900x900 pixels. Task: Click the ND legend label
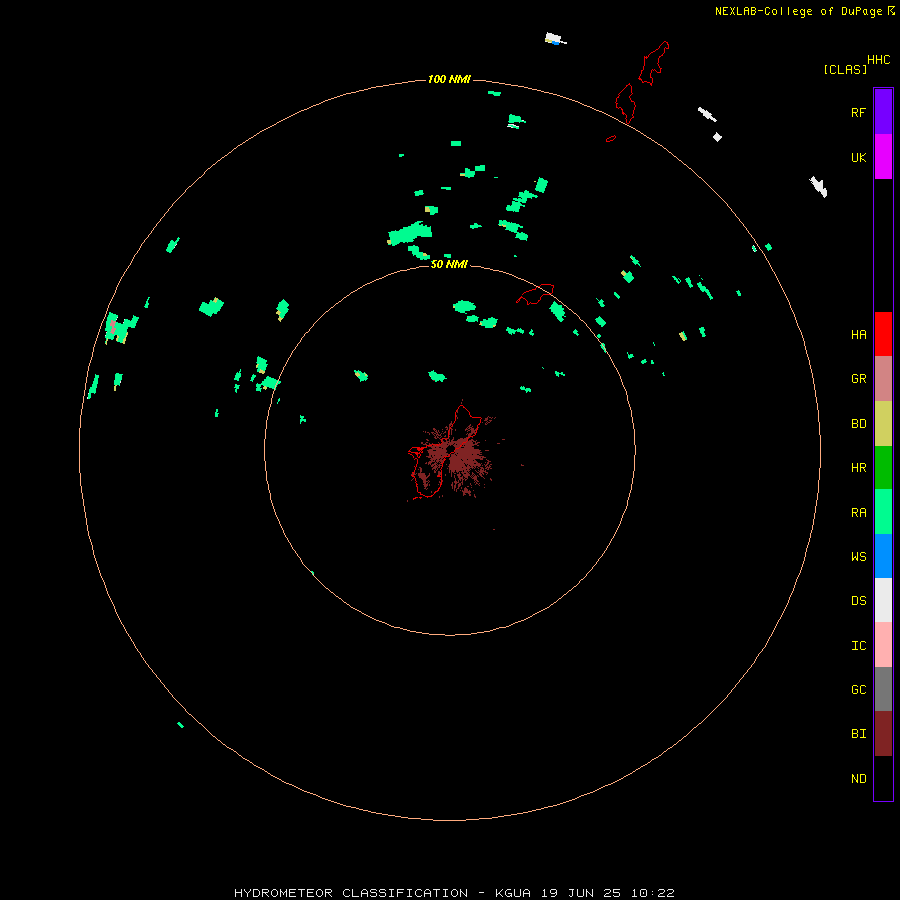coord(858,779)
